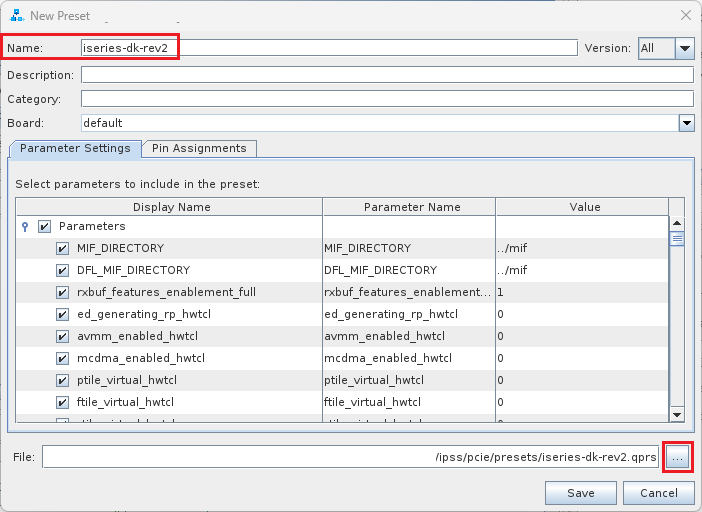The height and width of the screenshot is (512, 702).
Task: Click the New Preset window title icon
Action: [16, 15]
